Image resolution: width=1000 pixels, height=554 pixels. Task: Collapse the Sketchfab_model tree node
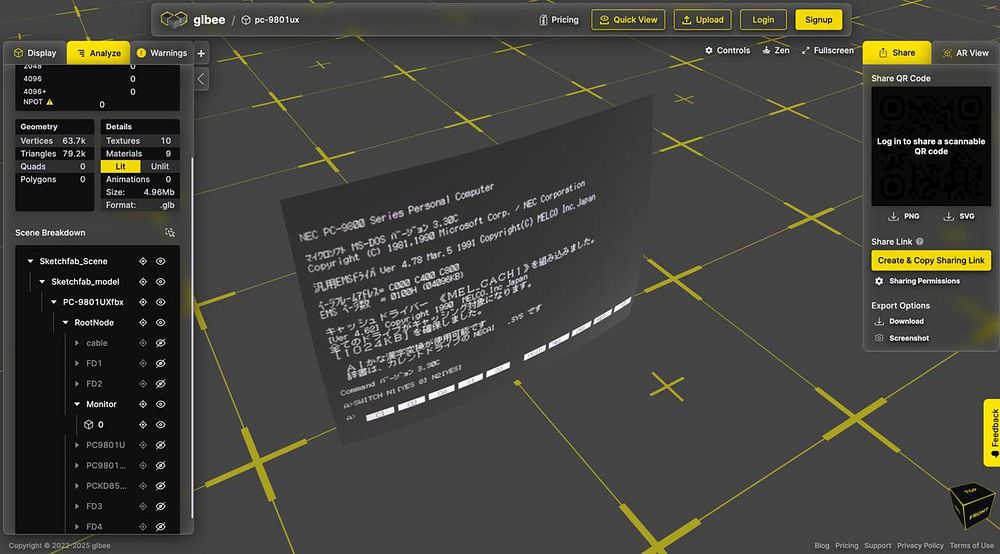point(42,282)
